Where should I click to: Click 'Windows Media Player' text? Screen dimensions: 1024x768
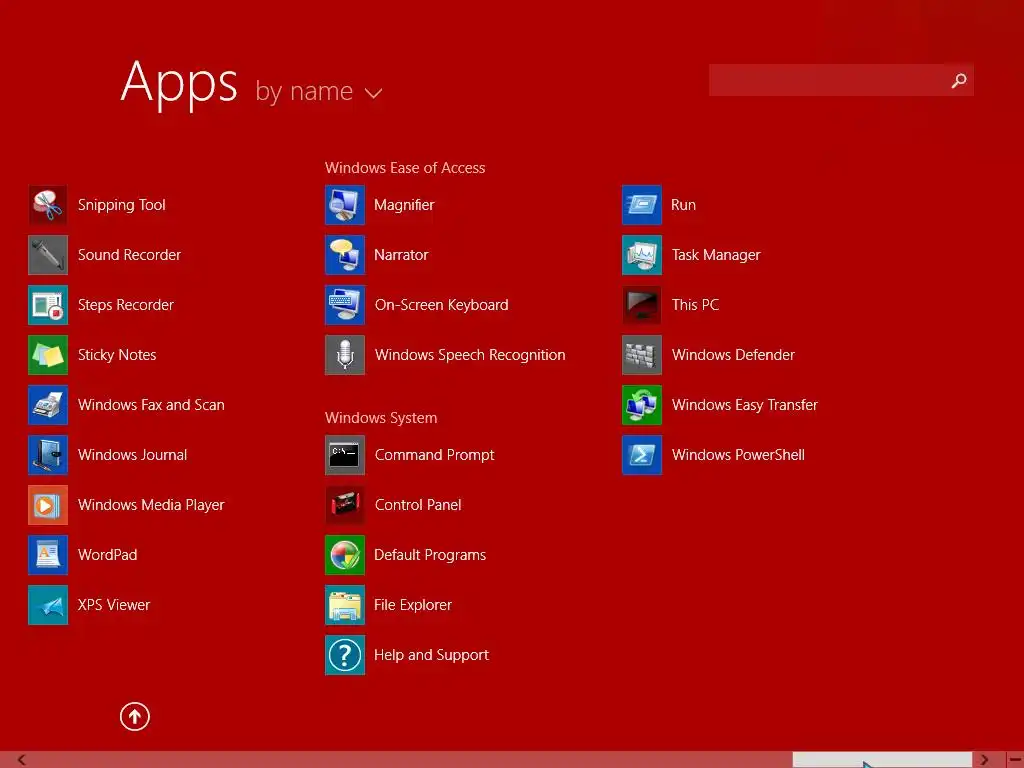(x=151, y=505)
